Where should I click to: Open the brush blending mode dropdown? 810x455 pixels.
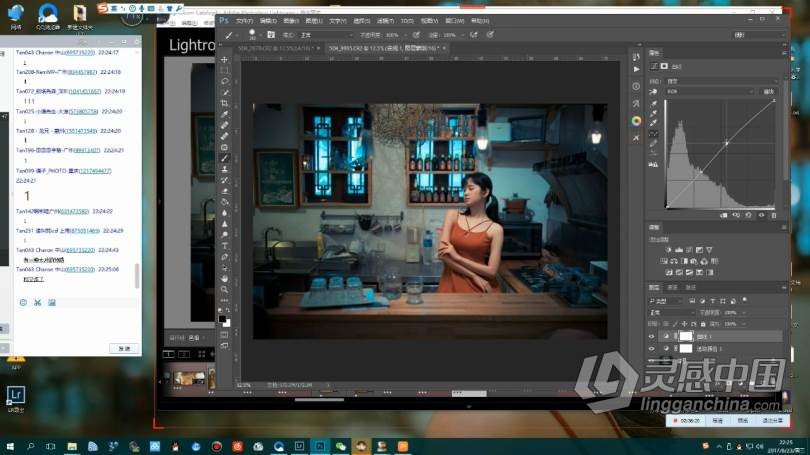(x=326, y=35)
